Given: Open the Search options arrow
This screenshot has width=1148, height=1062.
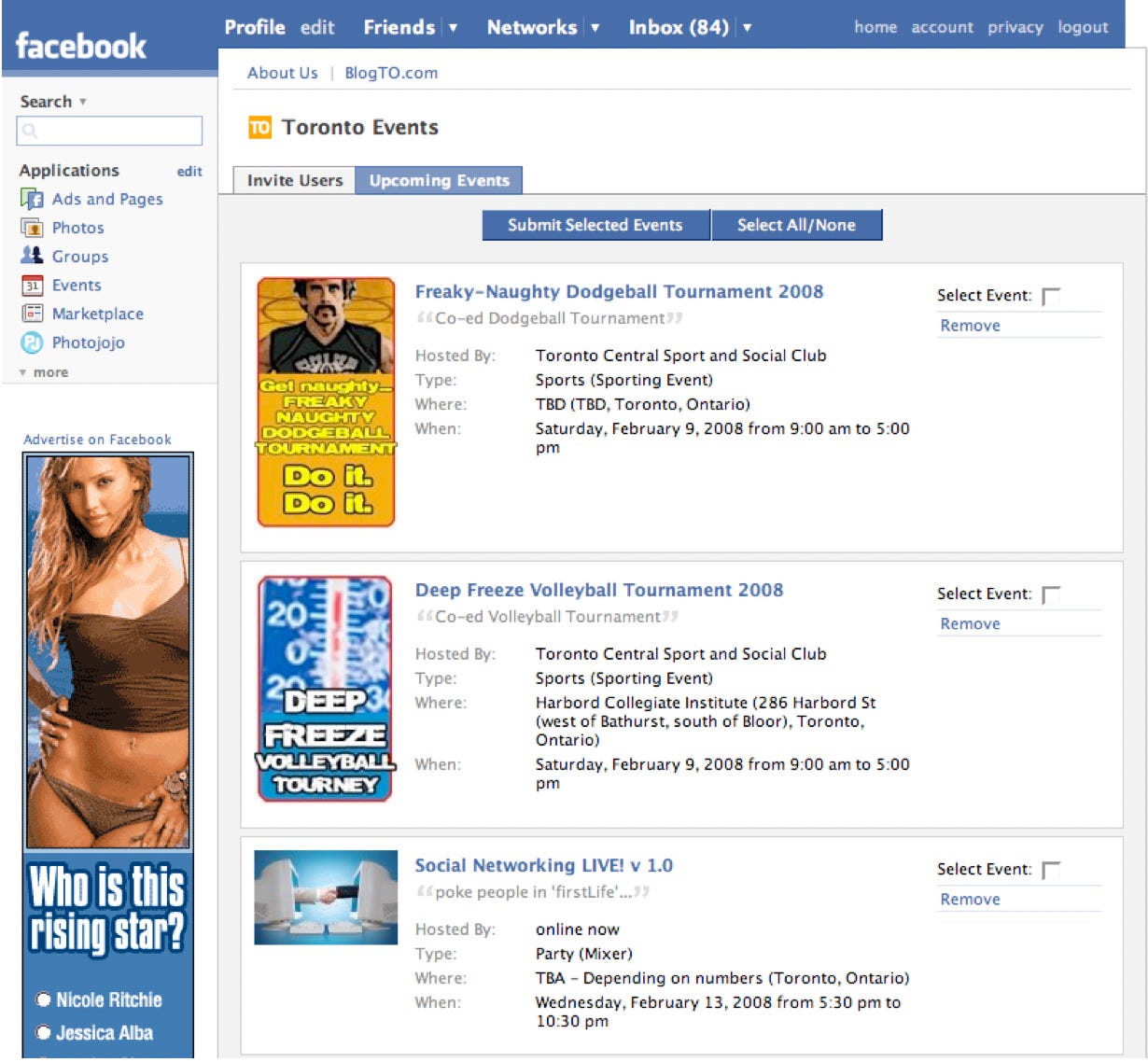Looking at the screenshot, I should [x=83, y=102].
